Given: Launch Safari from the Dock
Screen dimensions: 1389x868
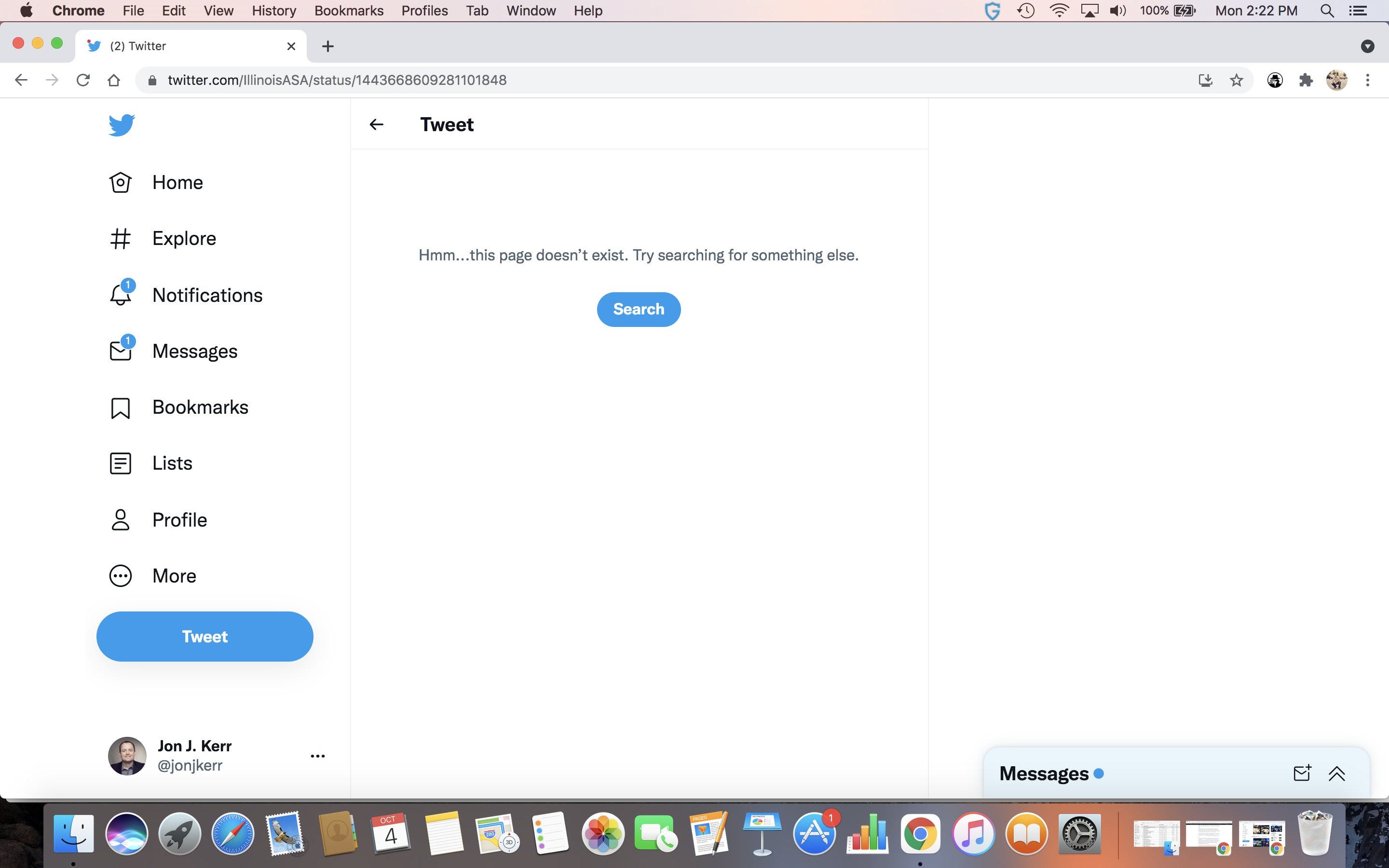Looking at the screenshot, I should click(x=232, y=834).
